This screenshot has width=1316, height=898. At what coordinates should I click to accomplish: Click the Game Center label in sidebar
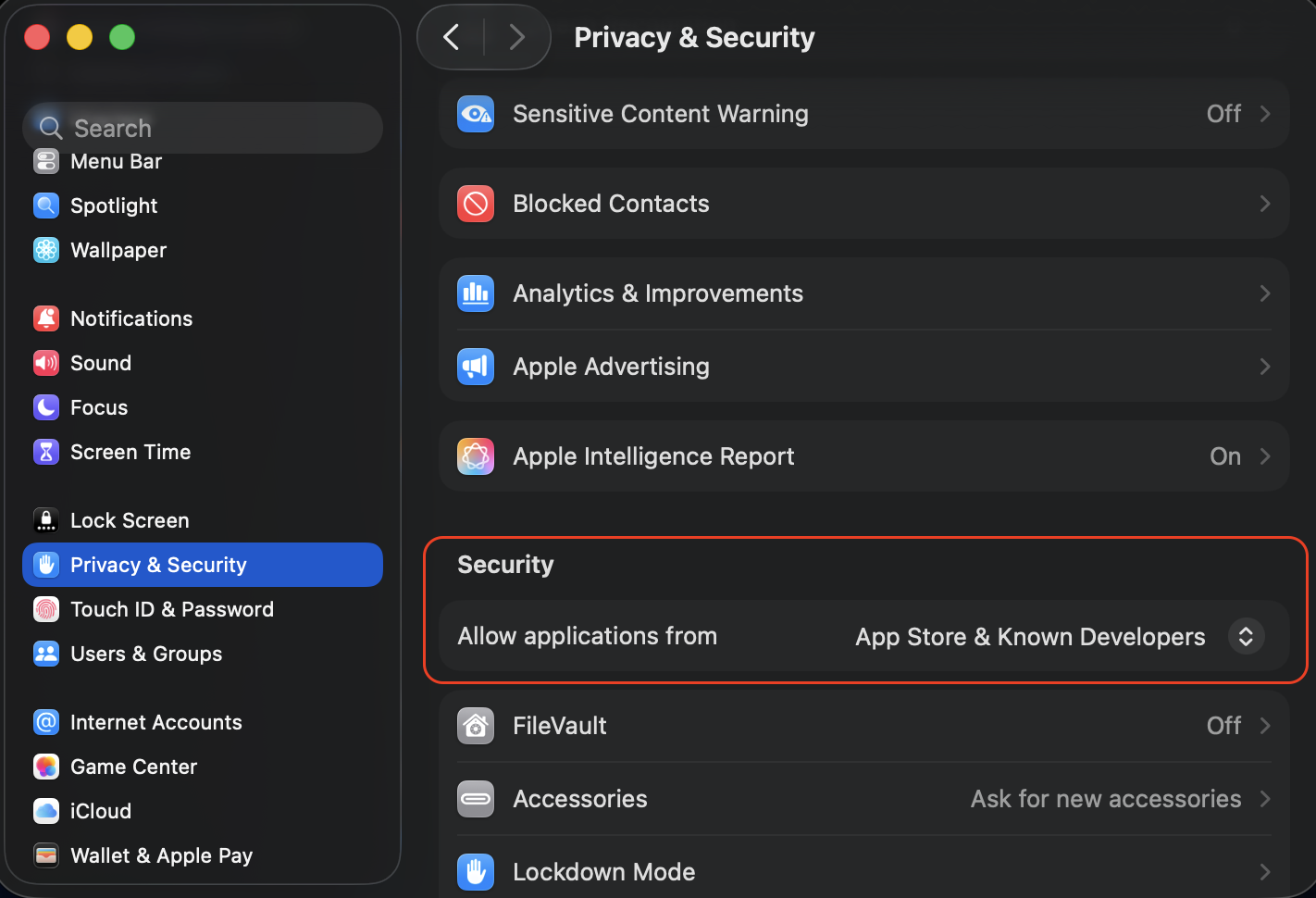point(134,767)
